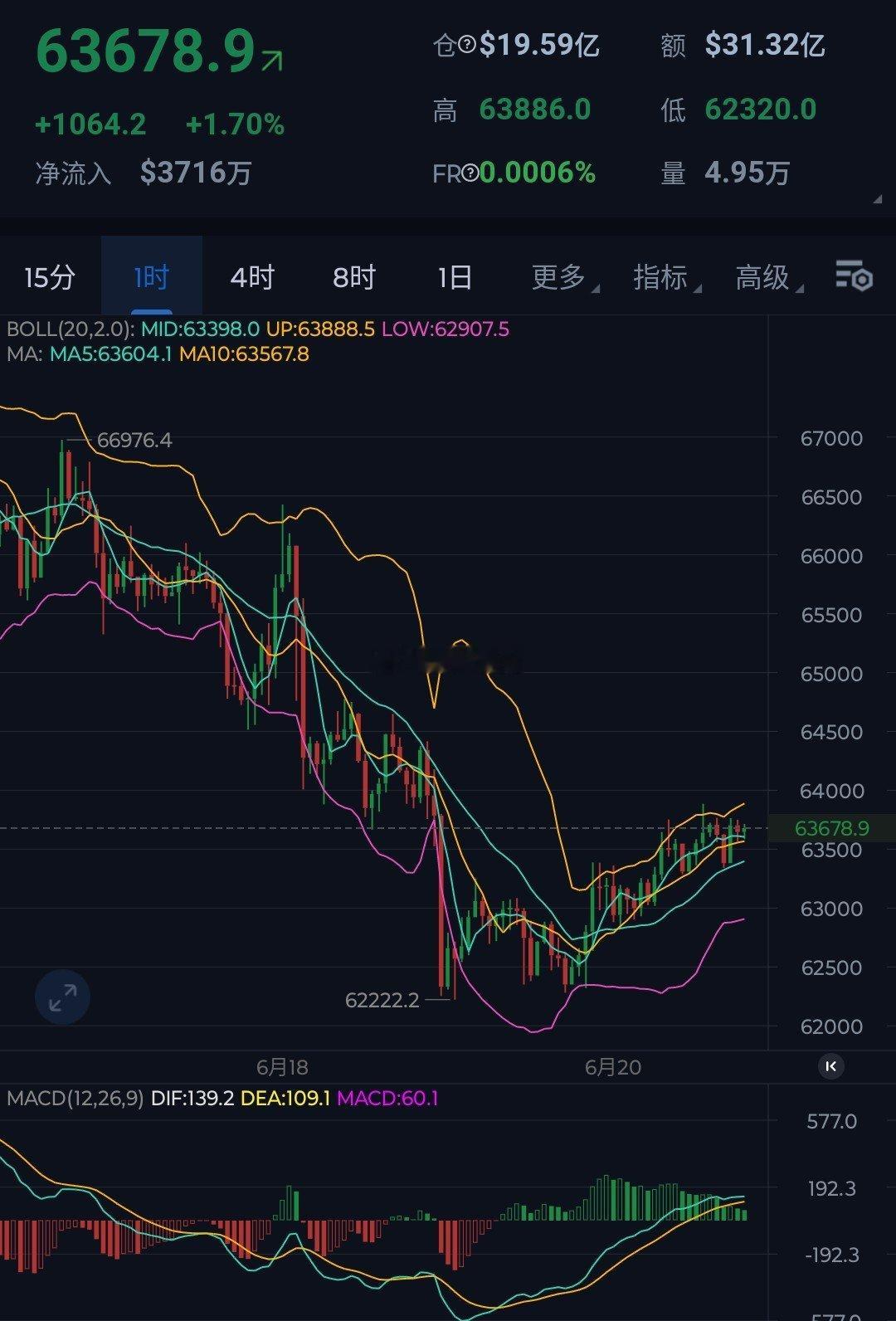Expand the header stats corner triangle

pyautogui.click(x=878, y=200)
